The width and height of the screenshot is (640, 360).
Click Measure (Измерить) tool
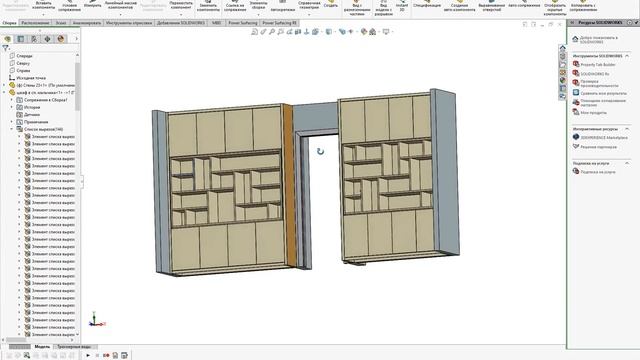coord(93,5)
